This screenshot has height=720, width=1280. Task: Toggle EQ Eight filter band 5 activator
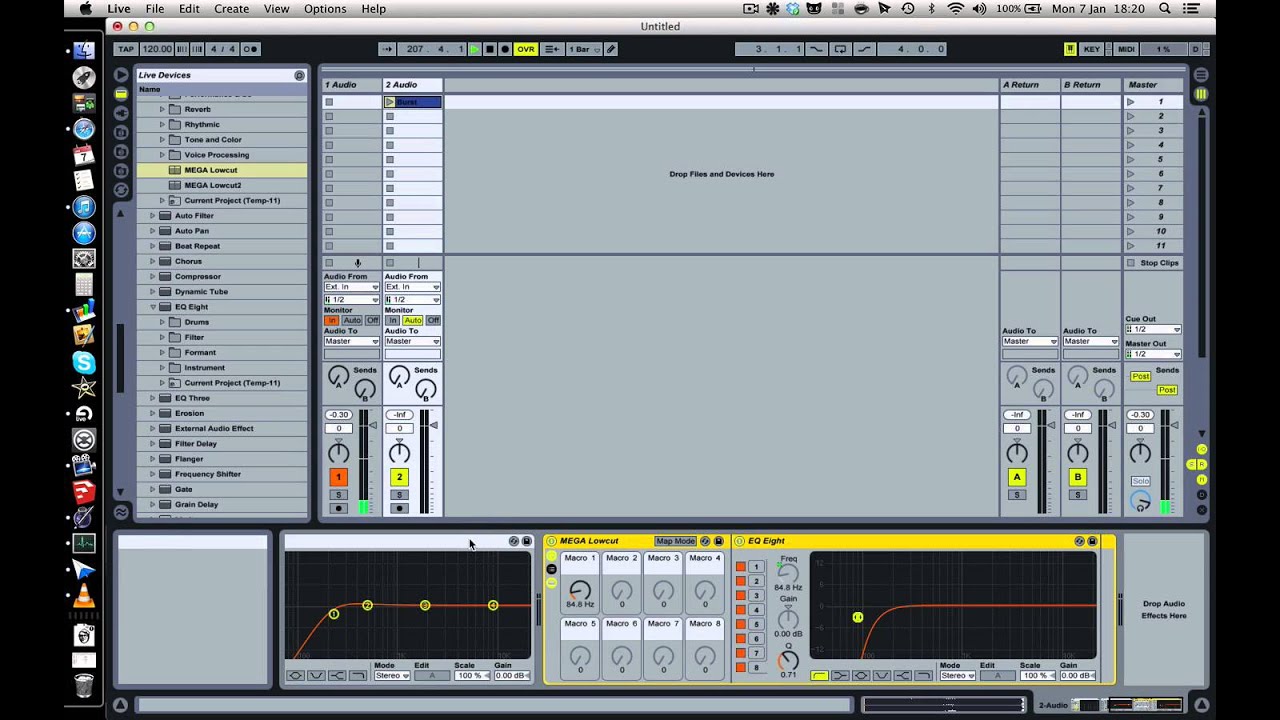tap(741, 625)
